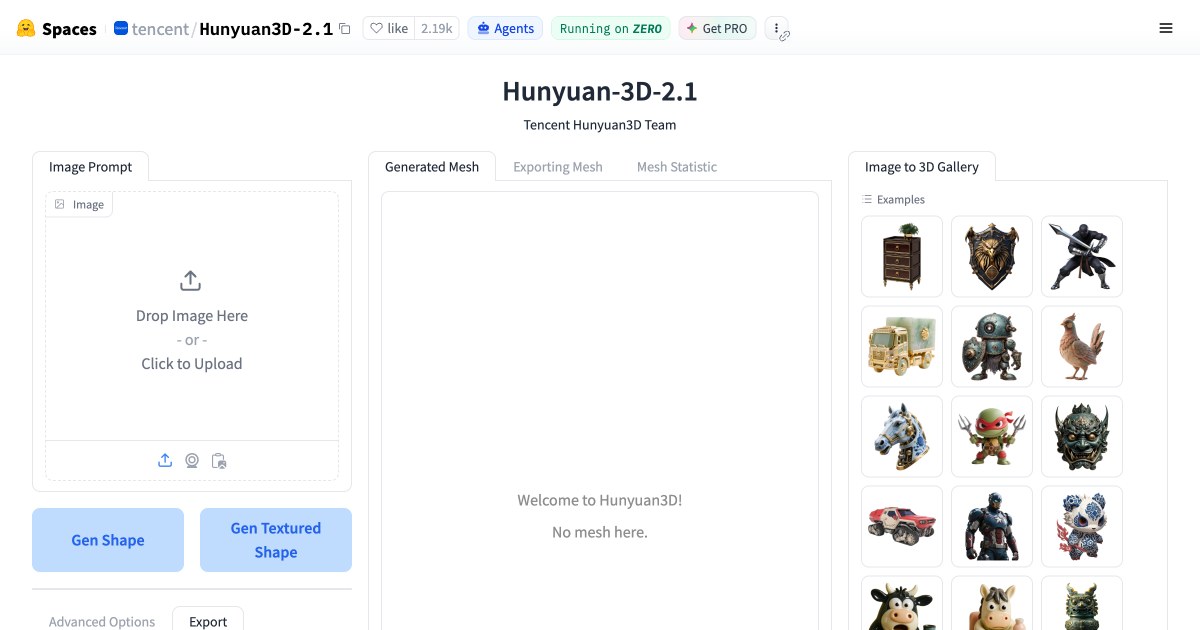The height and width of the screenshot is (630, 1200).
Task: Select the cartoon cow example thumbnail
Action: pyautogui.click(x=902, y=604)
